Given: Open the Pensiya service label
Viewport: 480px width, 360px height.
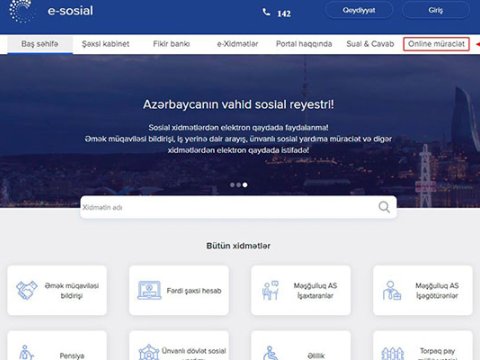Looking at the screenshot, I should (x=72, y=356).
